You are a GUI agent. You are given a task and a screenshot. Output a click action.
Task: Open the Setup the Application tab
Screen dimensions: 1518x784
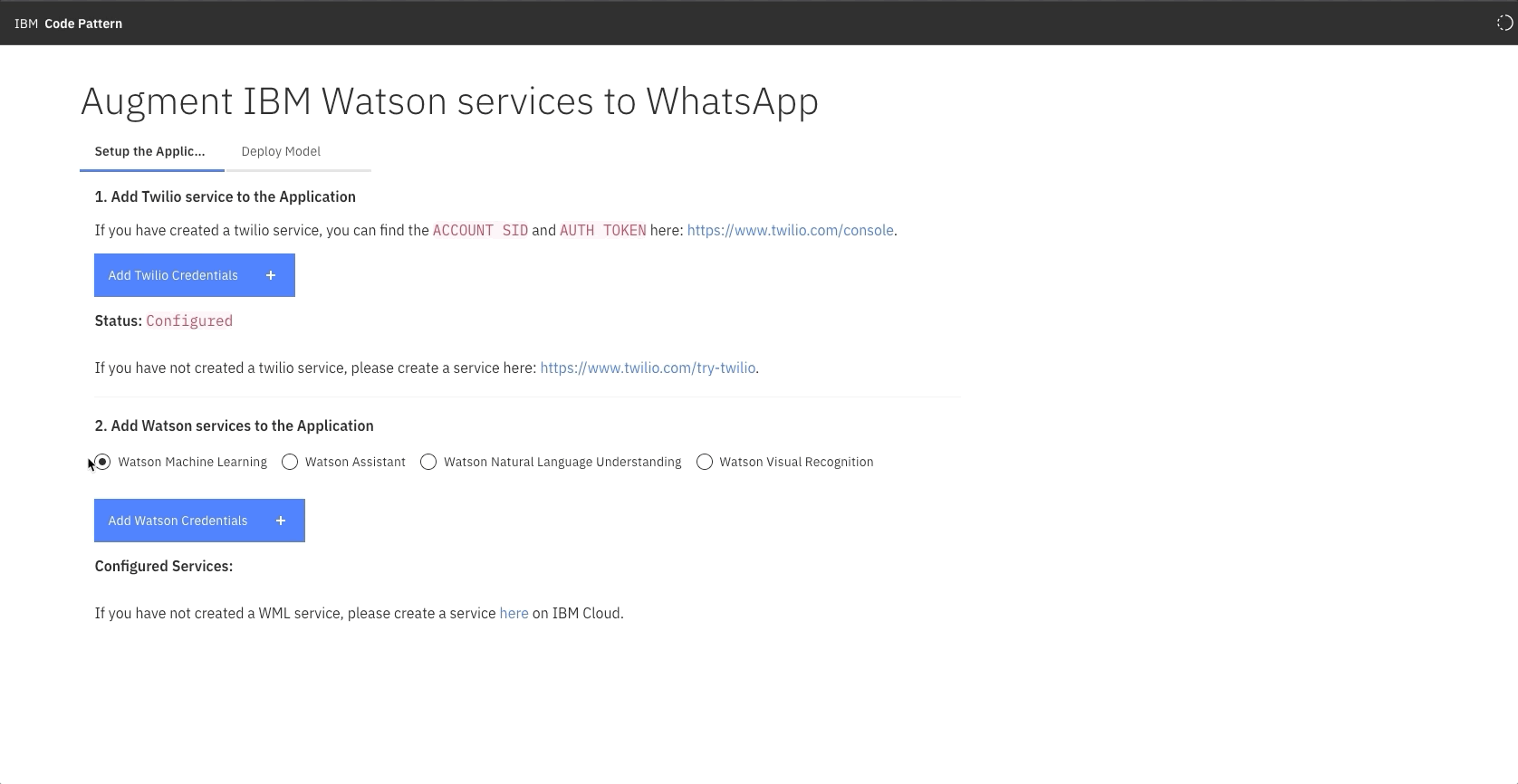click(150, 151)
